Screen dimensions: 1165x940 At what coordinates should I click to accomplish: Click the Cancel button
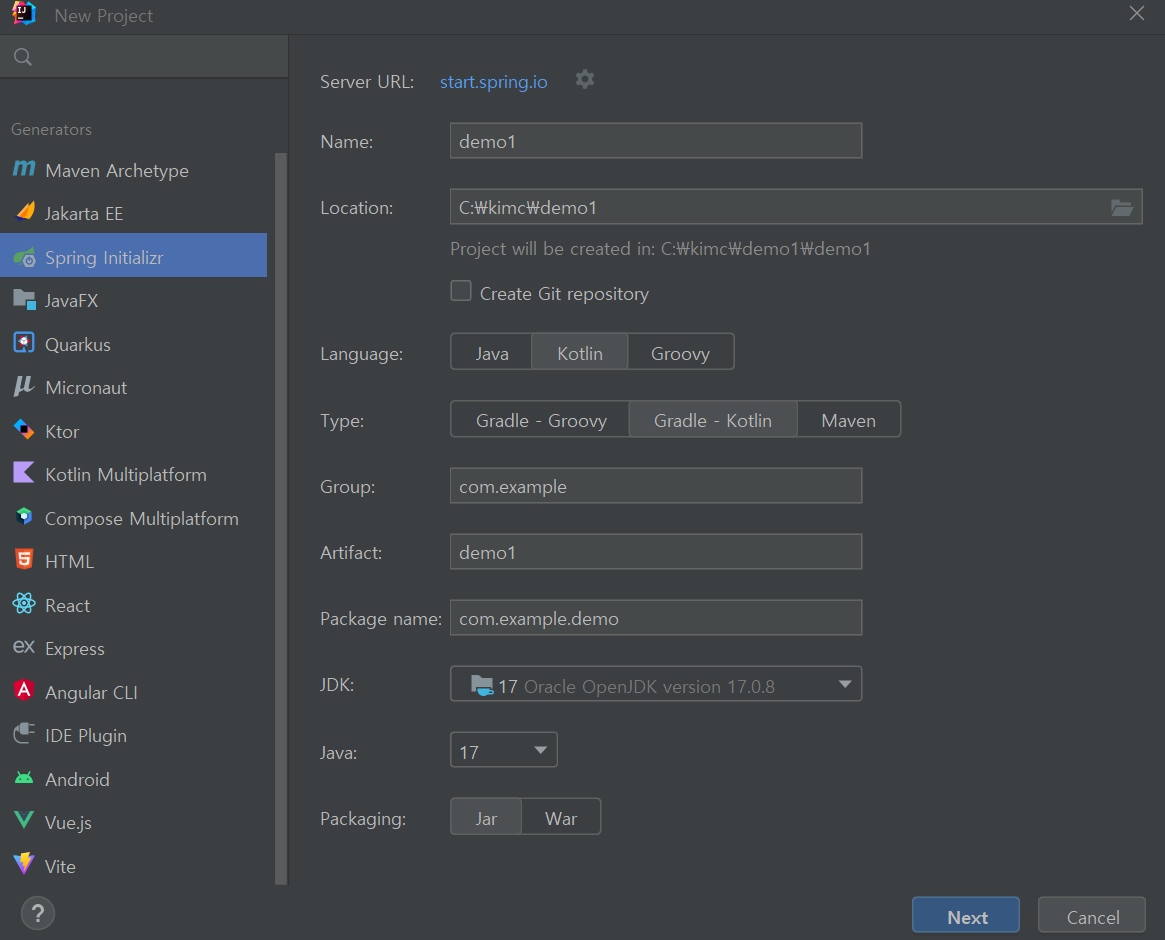tap(1092, 915)
